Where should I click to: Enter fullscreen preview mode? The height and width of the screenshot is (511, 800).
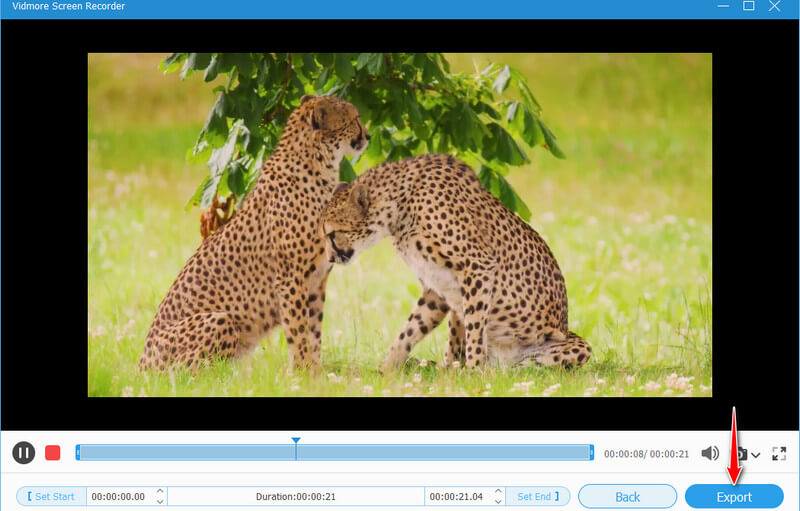(779, 453)
